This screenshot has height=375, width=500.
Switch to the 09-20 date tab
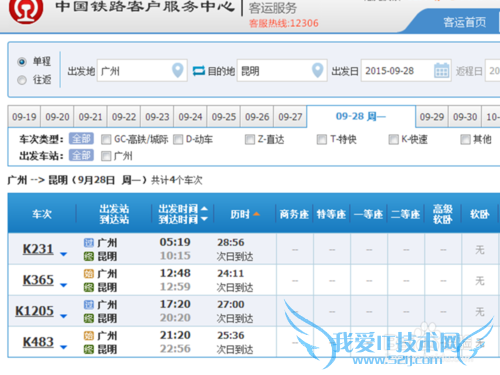point(57,117)
